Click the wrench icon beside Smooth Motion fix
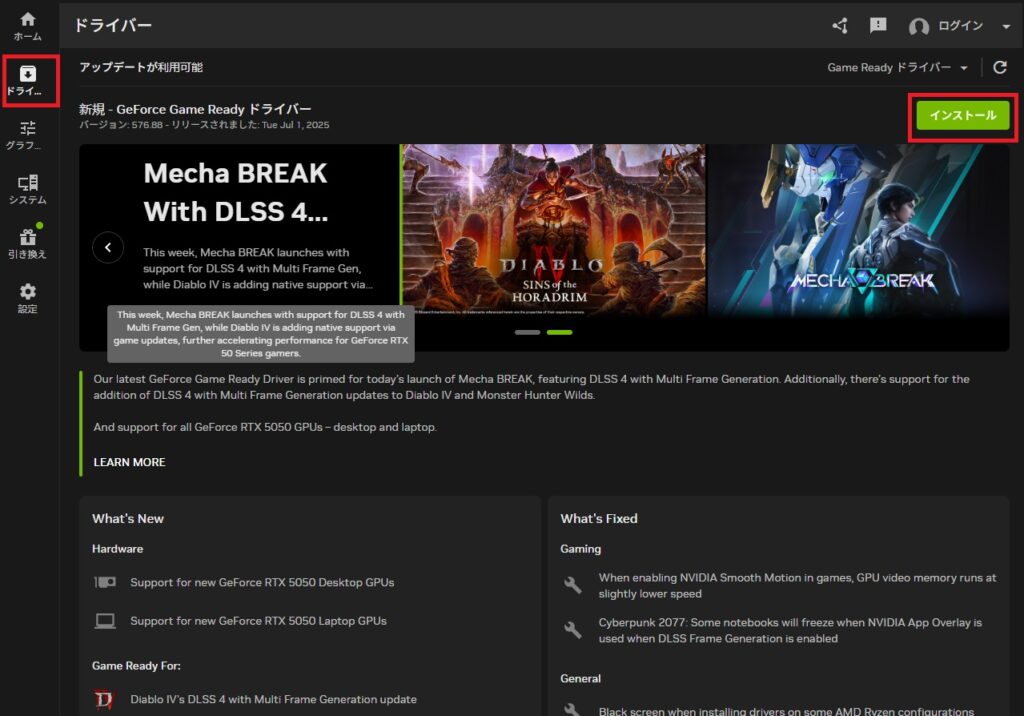 (x=572, y=585)
